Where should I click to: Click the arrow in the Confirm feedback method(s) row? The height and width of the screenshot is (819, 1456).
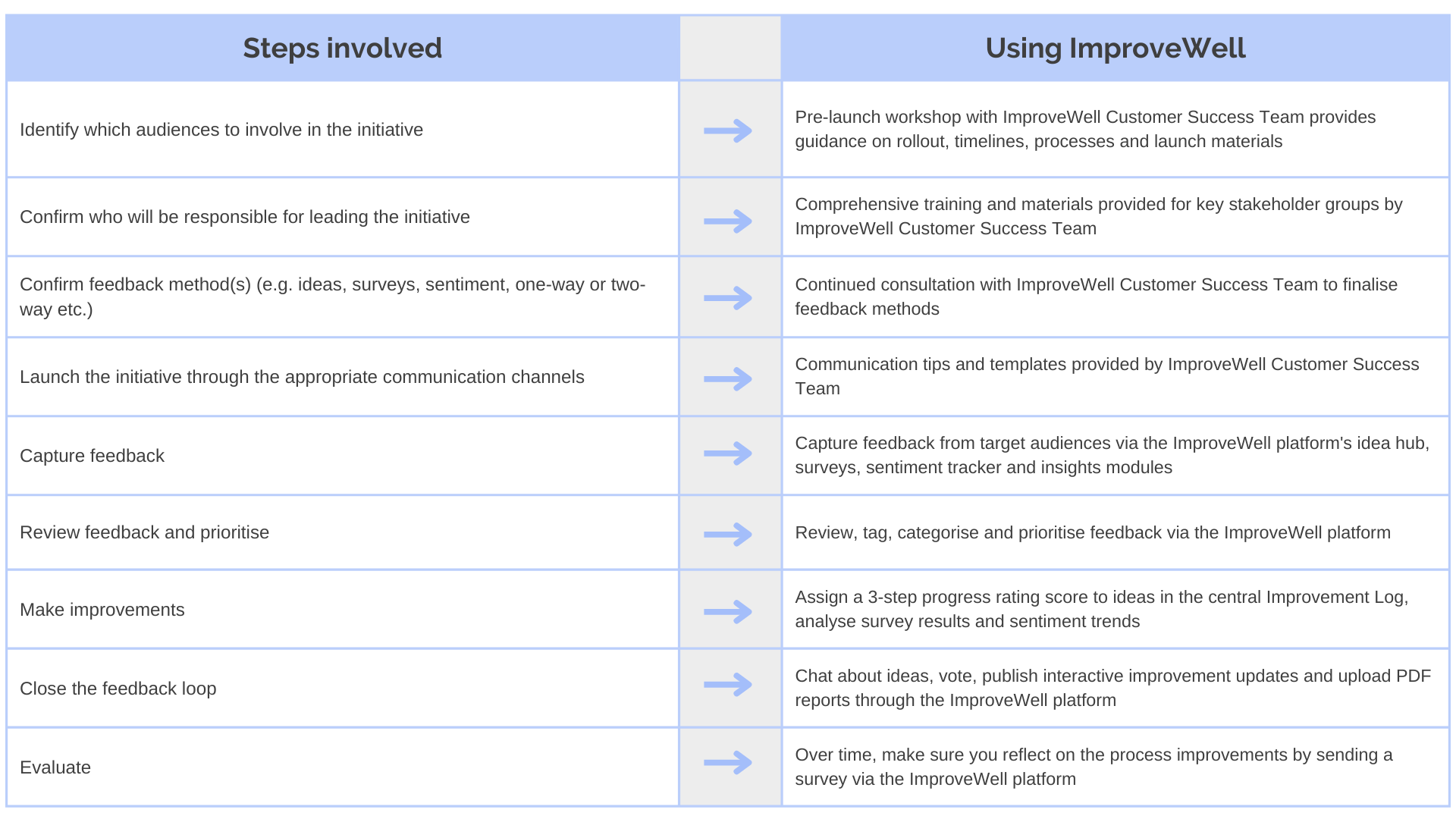[x=728, y=298]
